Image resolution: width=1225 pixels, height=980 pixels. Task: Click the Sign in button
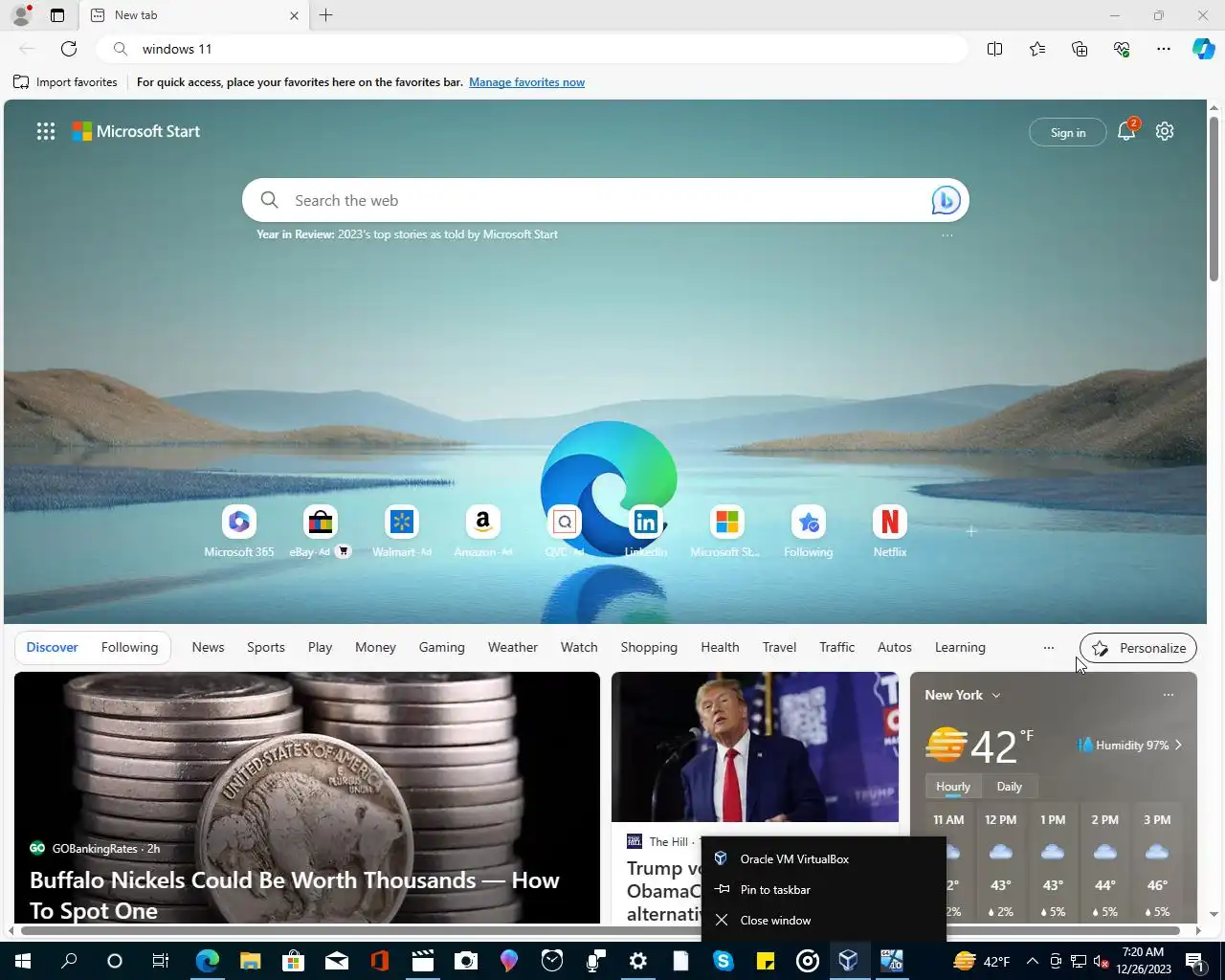pyautogui.click(x=1068, y=132)
